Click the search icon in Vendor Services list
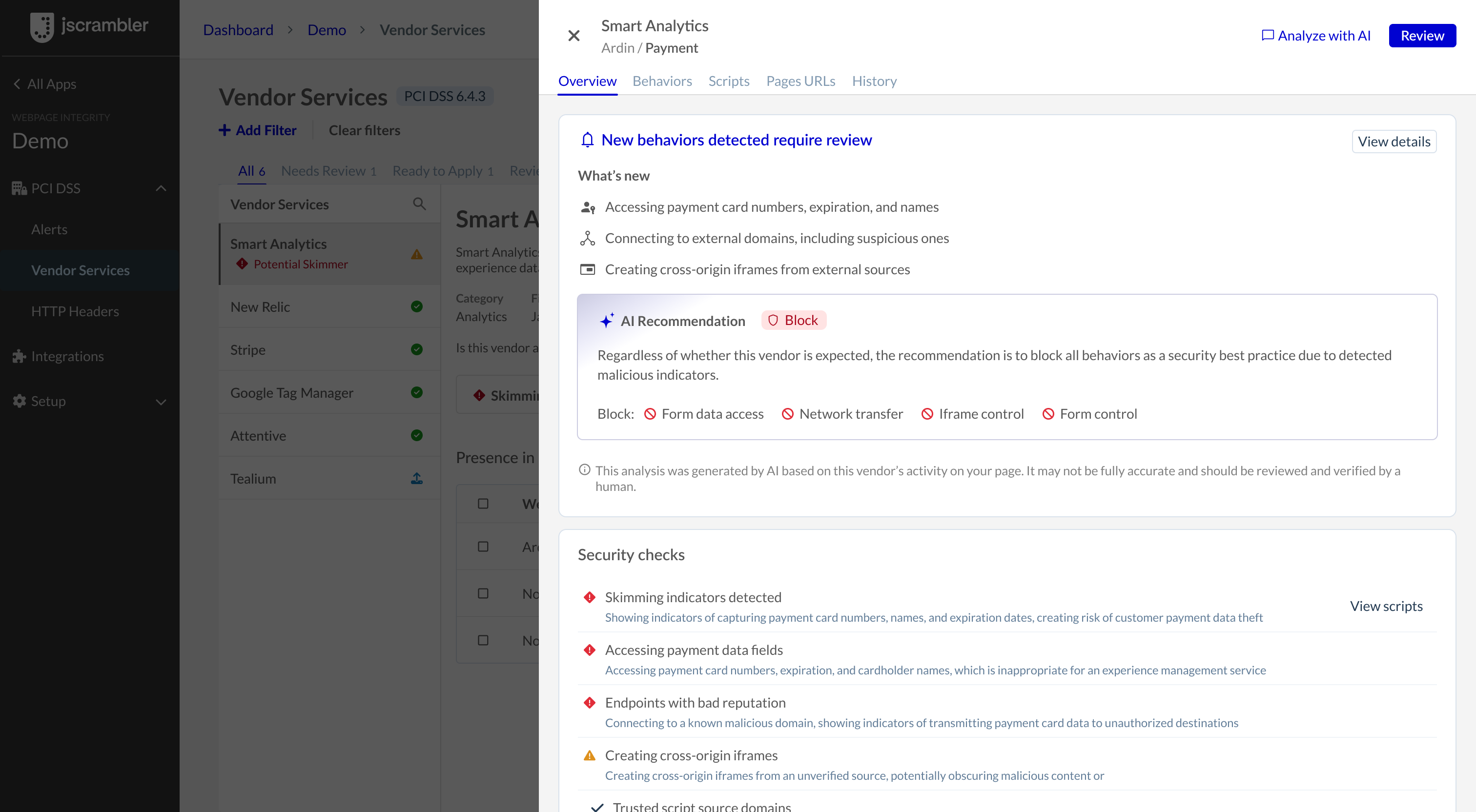Screen dimensions: 1476x812 pyautogui.click(x=419, y=204)
